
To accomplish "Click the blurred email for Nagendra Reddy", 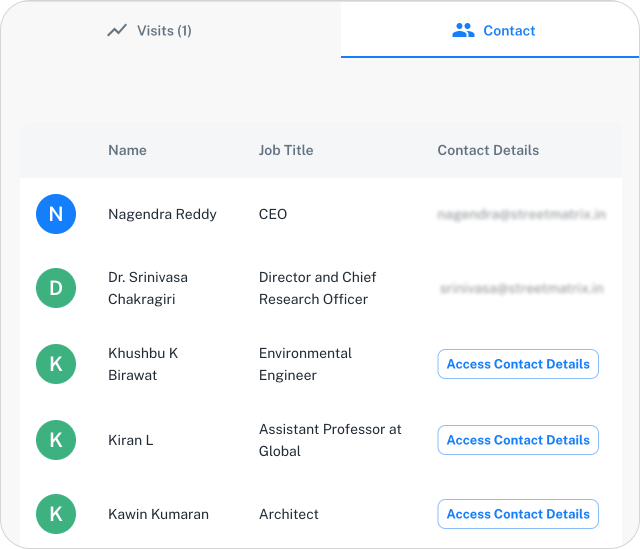I will pyautogui.click(x=521, y=214).
